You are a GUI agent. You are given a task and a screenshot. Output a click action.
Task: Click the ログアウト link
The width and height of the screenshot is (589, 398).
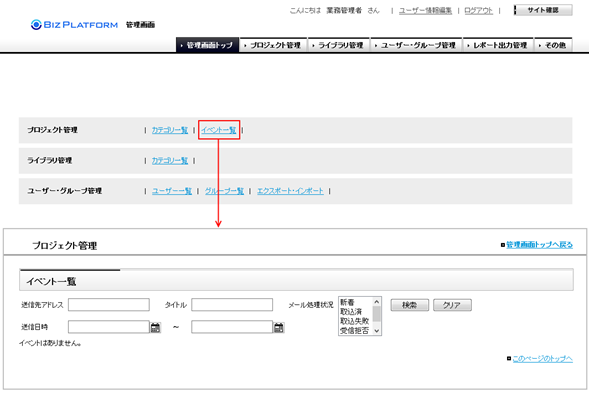pos(478,11)
